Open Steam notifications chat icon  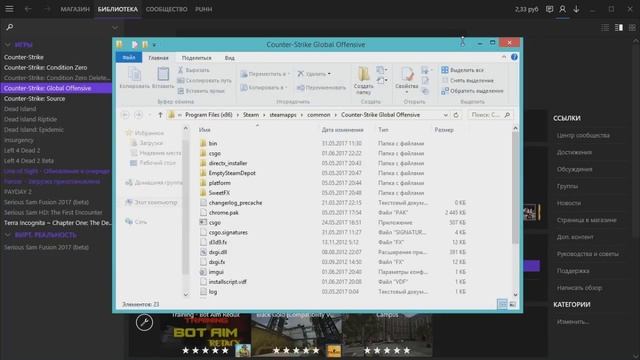click(549, 9)
